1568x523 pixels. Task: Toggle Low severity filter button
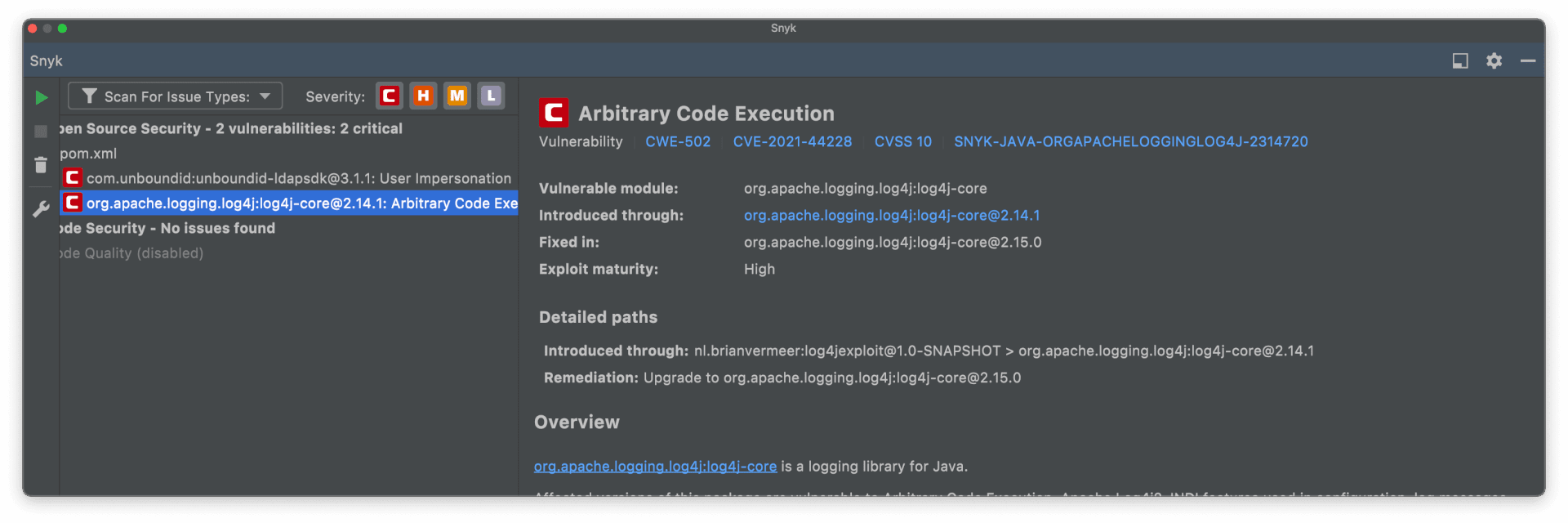click(x=491, y=96)
